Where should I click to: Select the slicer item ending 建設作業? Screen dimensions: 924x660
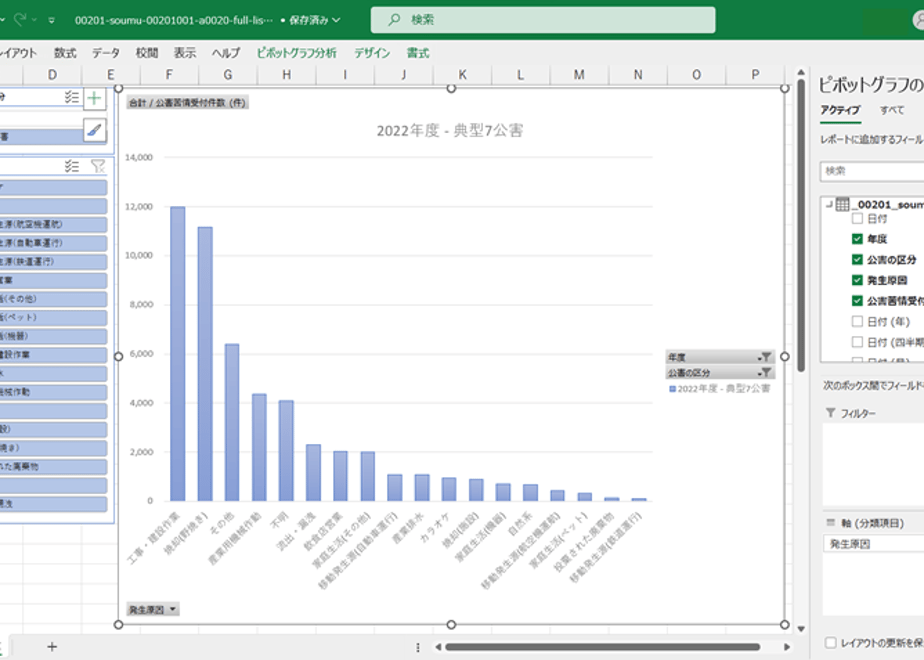point(53,355)
